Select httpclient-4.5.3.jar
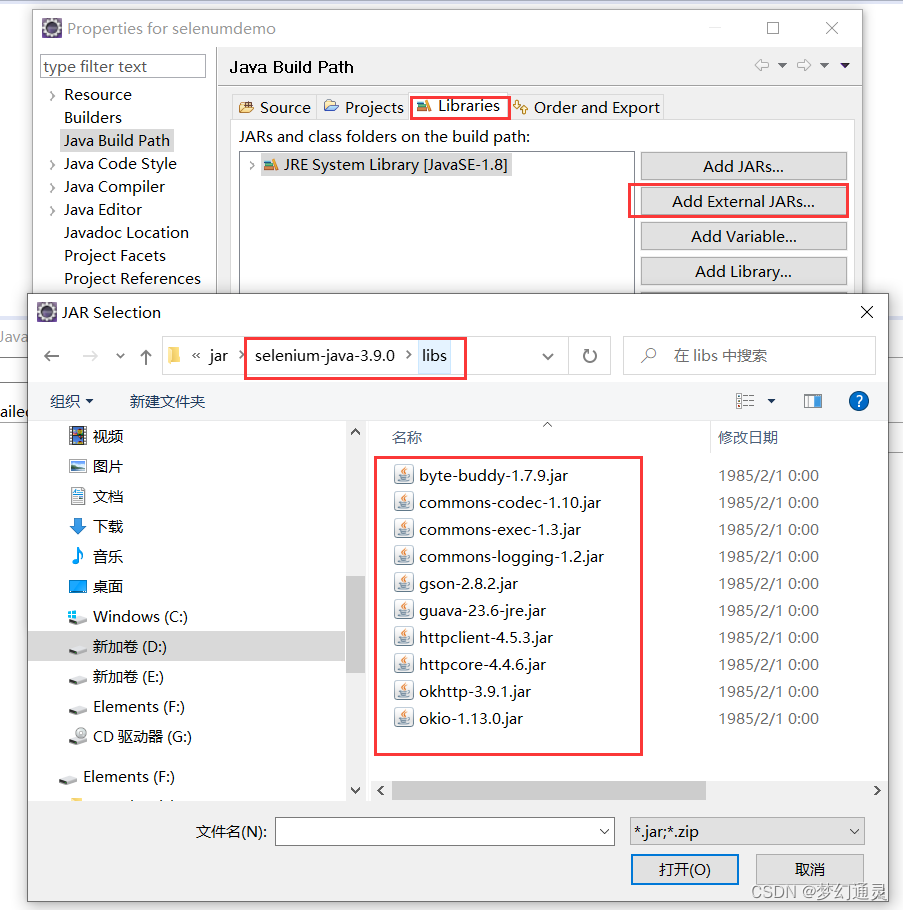This screenshot has height=910, width=903. point(486,637)
